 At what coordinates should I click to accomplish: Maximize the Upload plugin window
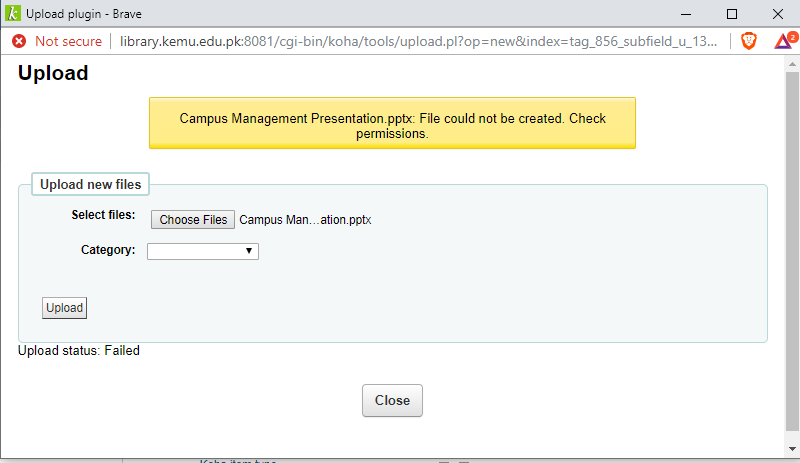click(x=732, y=14)
